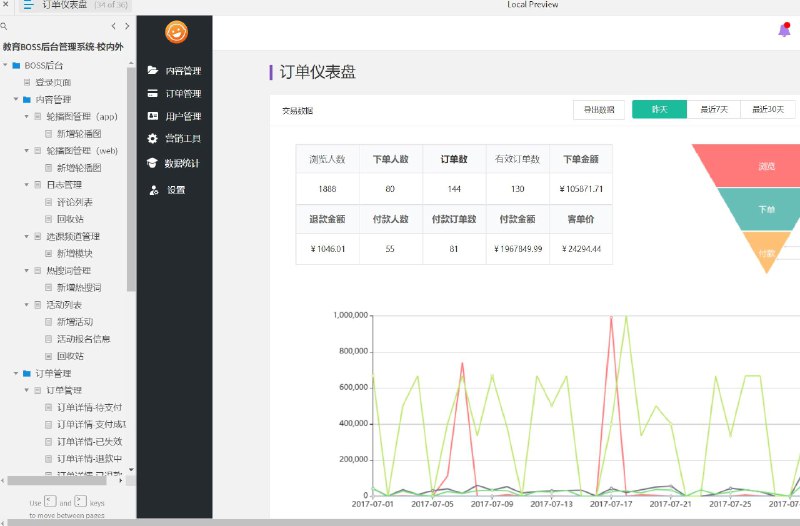This screenshot has width=800, height=526.
Task: Collapse the 活动列表 tree arrow
Action: pos(27,305)
